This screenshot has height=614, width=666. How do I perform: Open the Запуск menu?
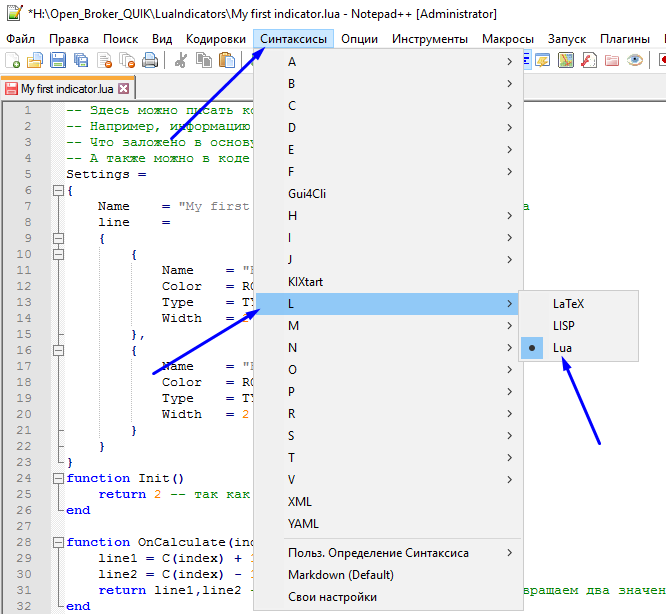[567, 39]
